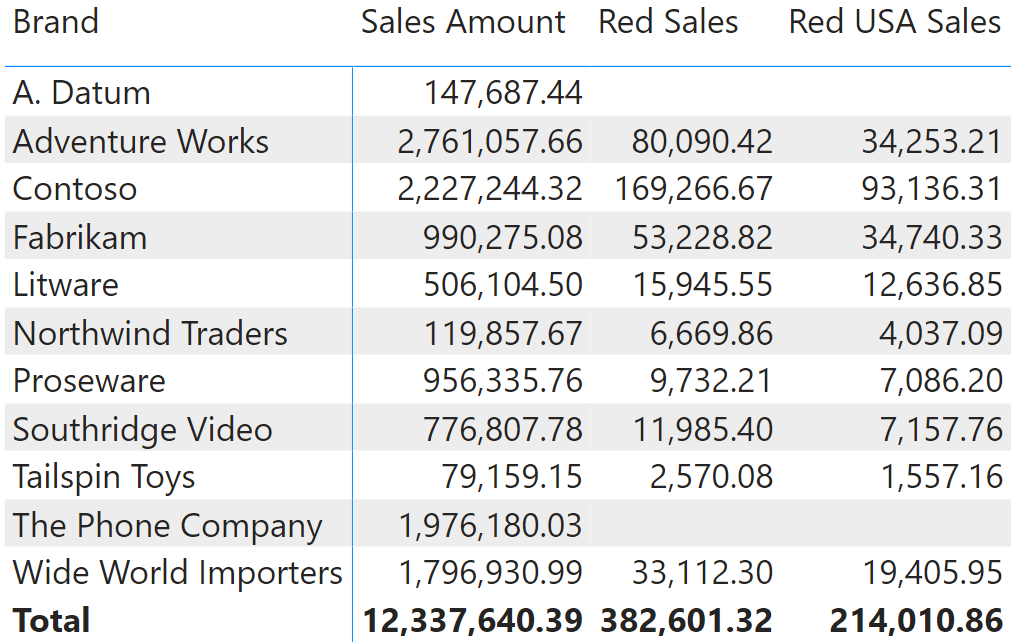Select Sales Amount value 776,807.78
Screen dimensions: 1019x642
click(503, 430)
